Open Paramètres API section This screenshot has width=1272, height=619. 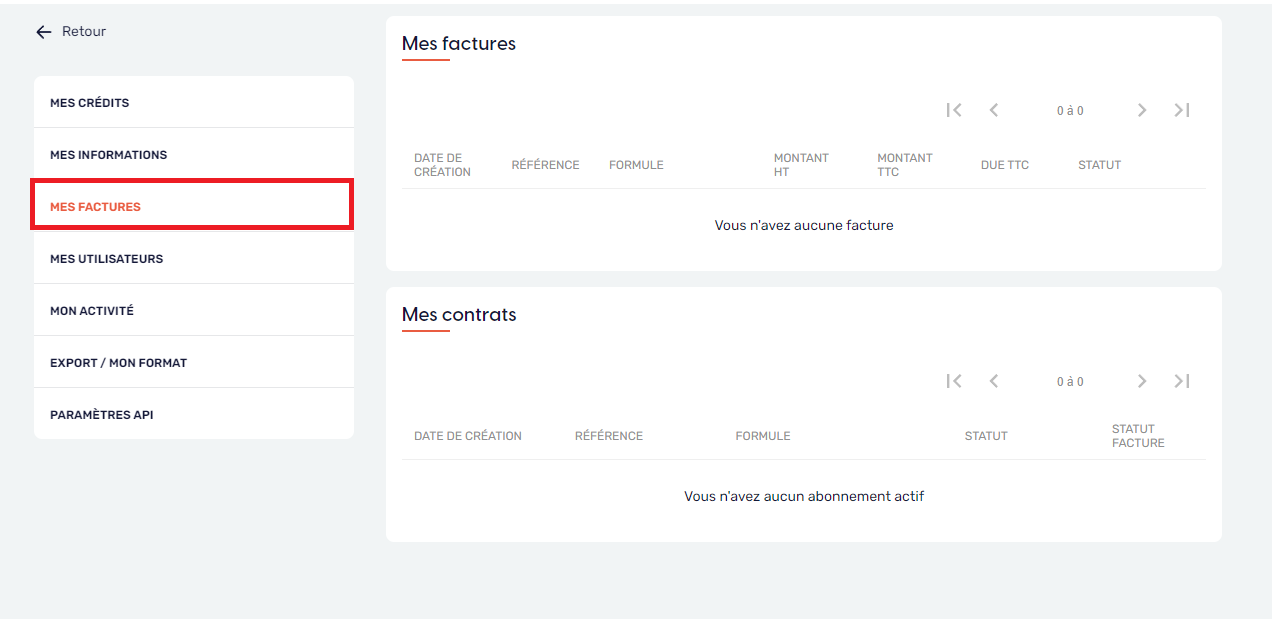coord(102,415)
